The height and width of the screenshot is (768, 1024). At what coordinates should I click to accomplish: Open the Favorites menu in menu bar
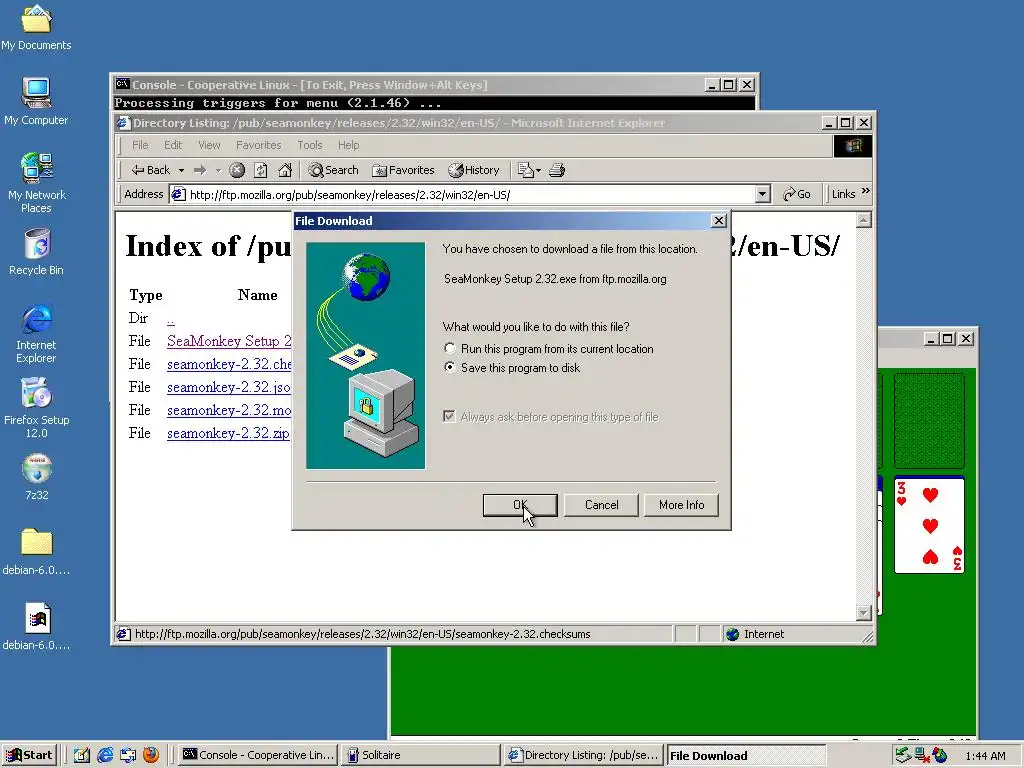[x=259, y=145]
